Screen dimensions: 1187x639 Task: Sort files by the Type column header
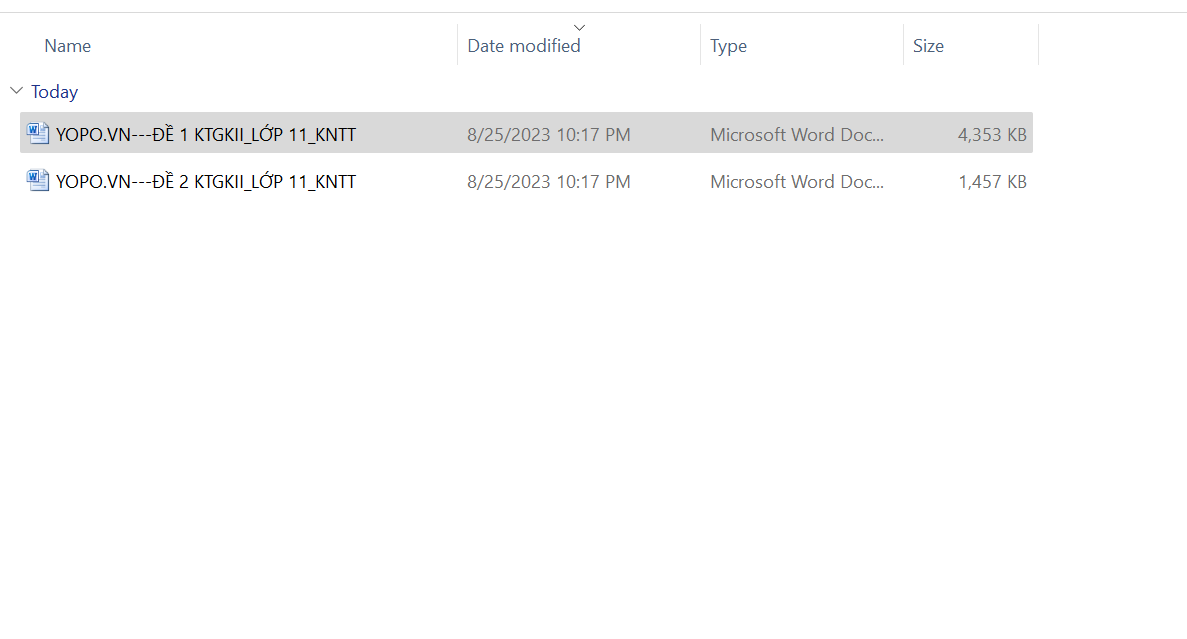coord(728,46)
